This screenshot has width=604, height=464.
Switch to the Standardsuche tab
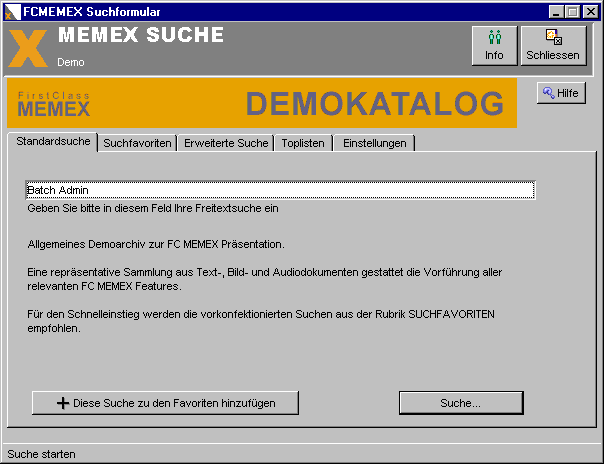(x=53, y=142)
